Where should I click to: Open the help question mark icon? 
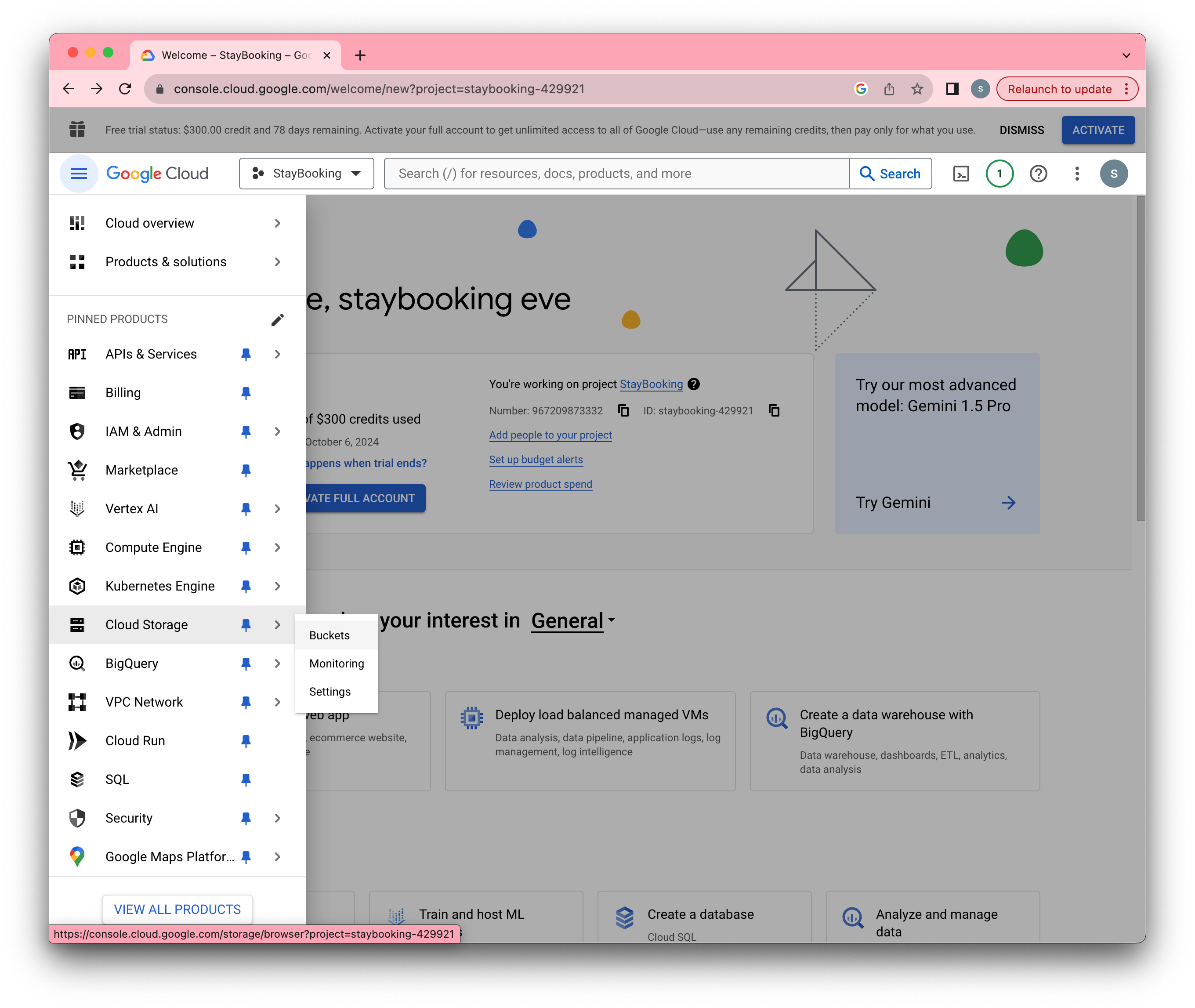pos(1038,174)
